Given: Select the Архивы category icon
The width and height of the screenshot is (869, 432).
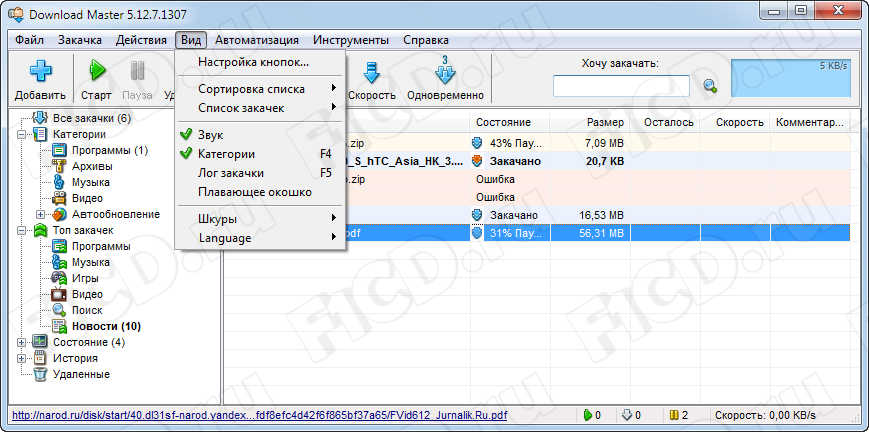Looking at the screenshot, I should coord(59,166).
